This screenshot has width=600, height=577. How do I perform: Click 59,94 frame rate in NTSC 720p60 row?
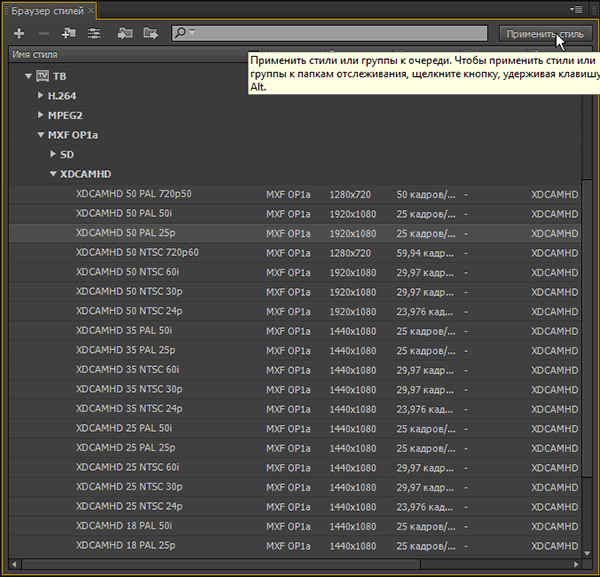(425, 253)
